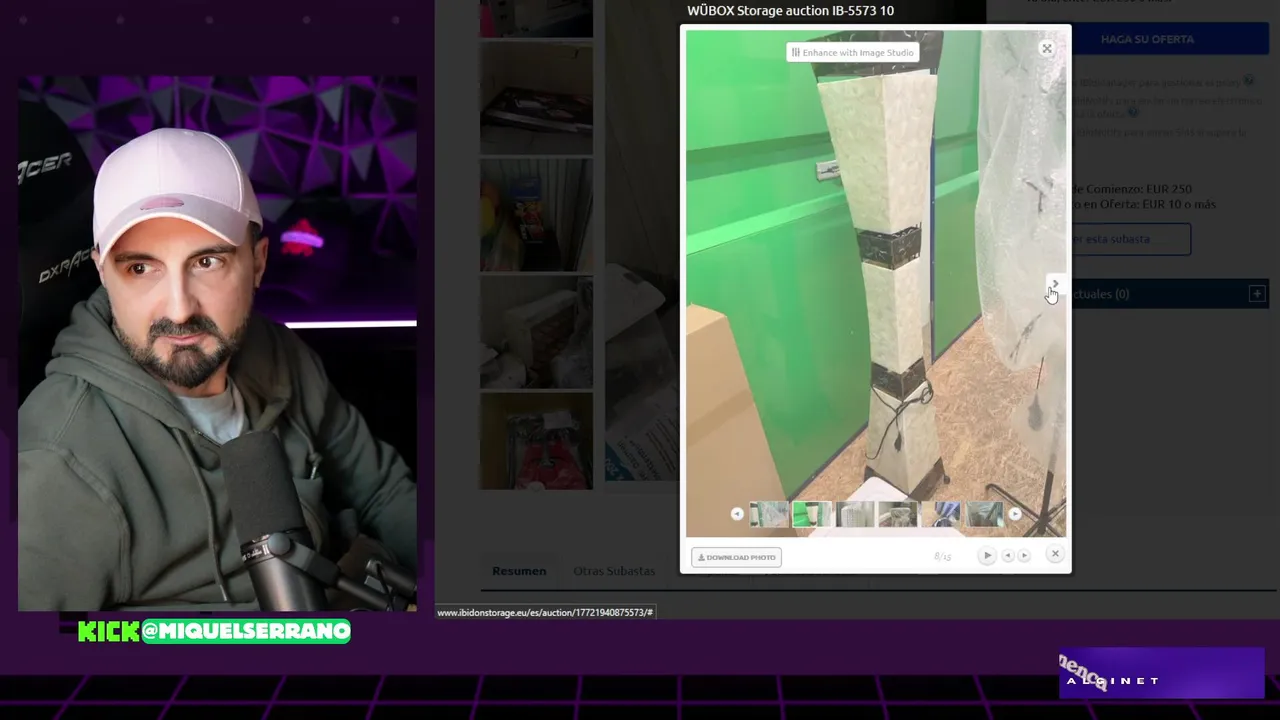This screenshot has width=1280, height=720.
Task: Click the 8/15 photo counter
Action: (x=943, y=556)
